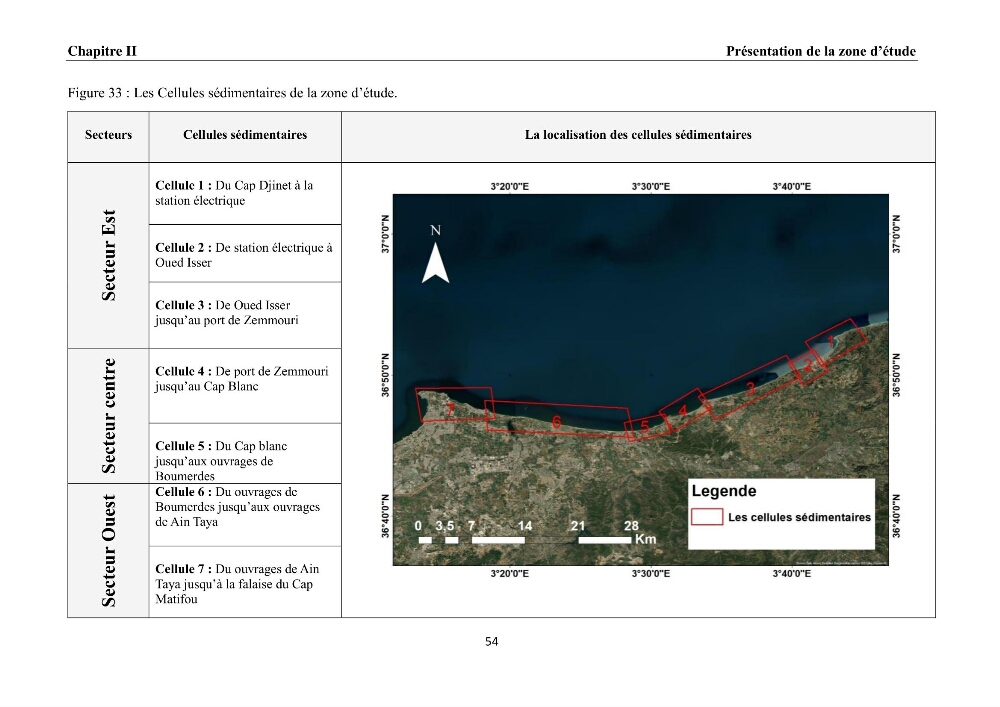Image resolution: width=1000 pixels, height=707 pixels.
Task: Click the 'Cellule 2' description cell
Action: coord(245,254)
